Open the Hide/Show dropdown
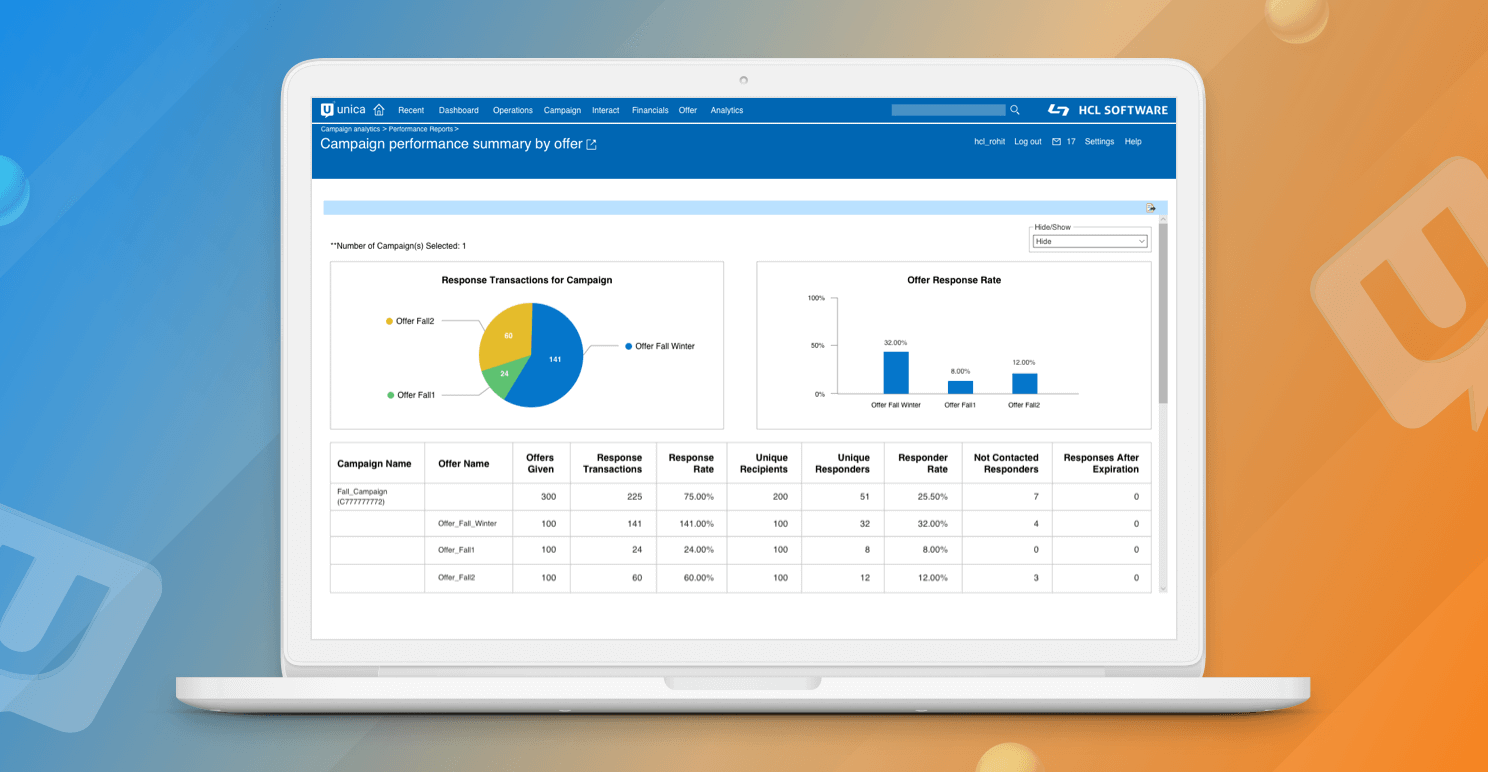The height and width of the screenshot is (772, 1488). point(1089,241)
